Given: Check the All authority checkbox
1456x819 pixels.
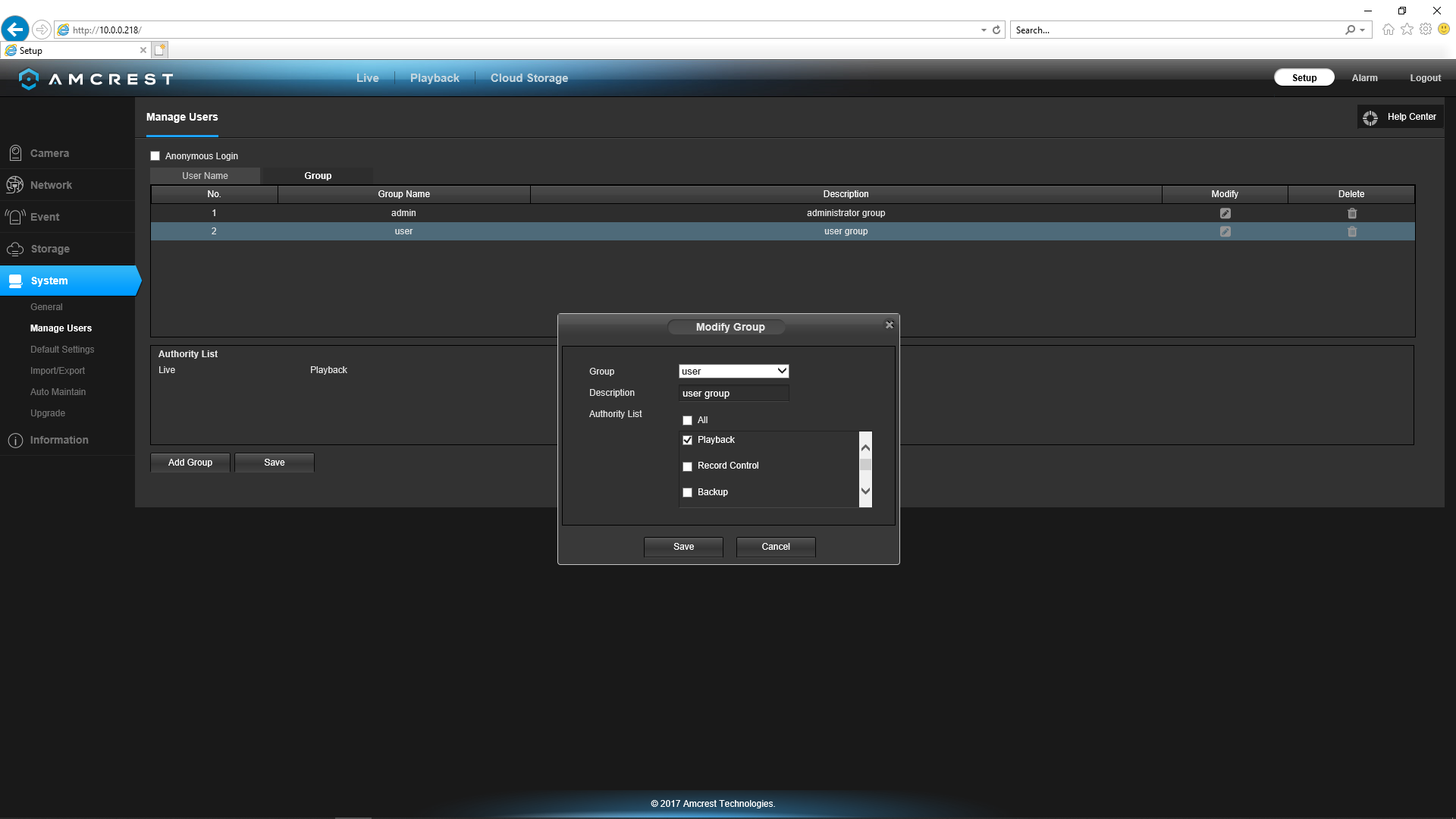Looking at the screenshot, I should (688, 421).
